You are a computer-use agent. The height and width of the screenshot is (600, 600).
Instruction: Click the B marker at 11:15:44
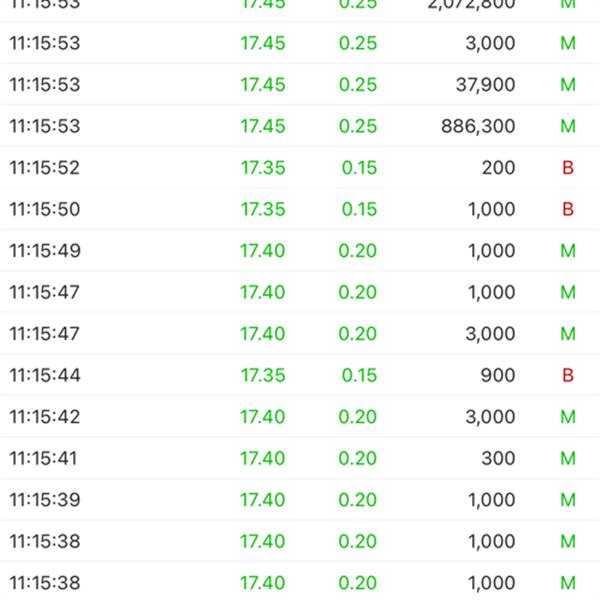pos(568,376)
